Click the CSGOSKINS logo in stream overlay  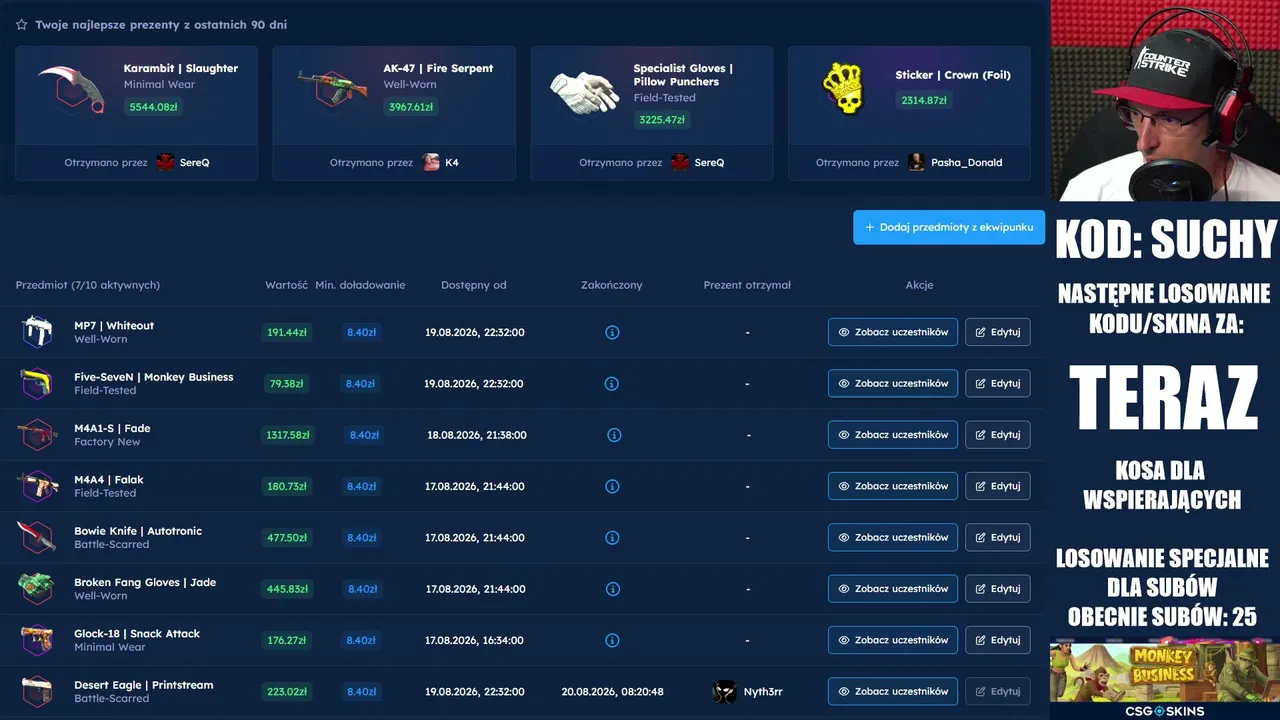[x=1165, y=711]
